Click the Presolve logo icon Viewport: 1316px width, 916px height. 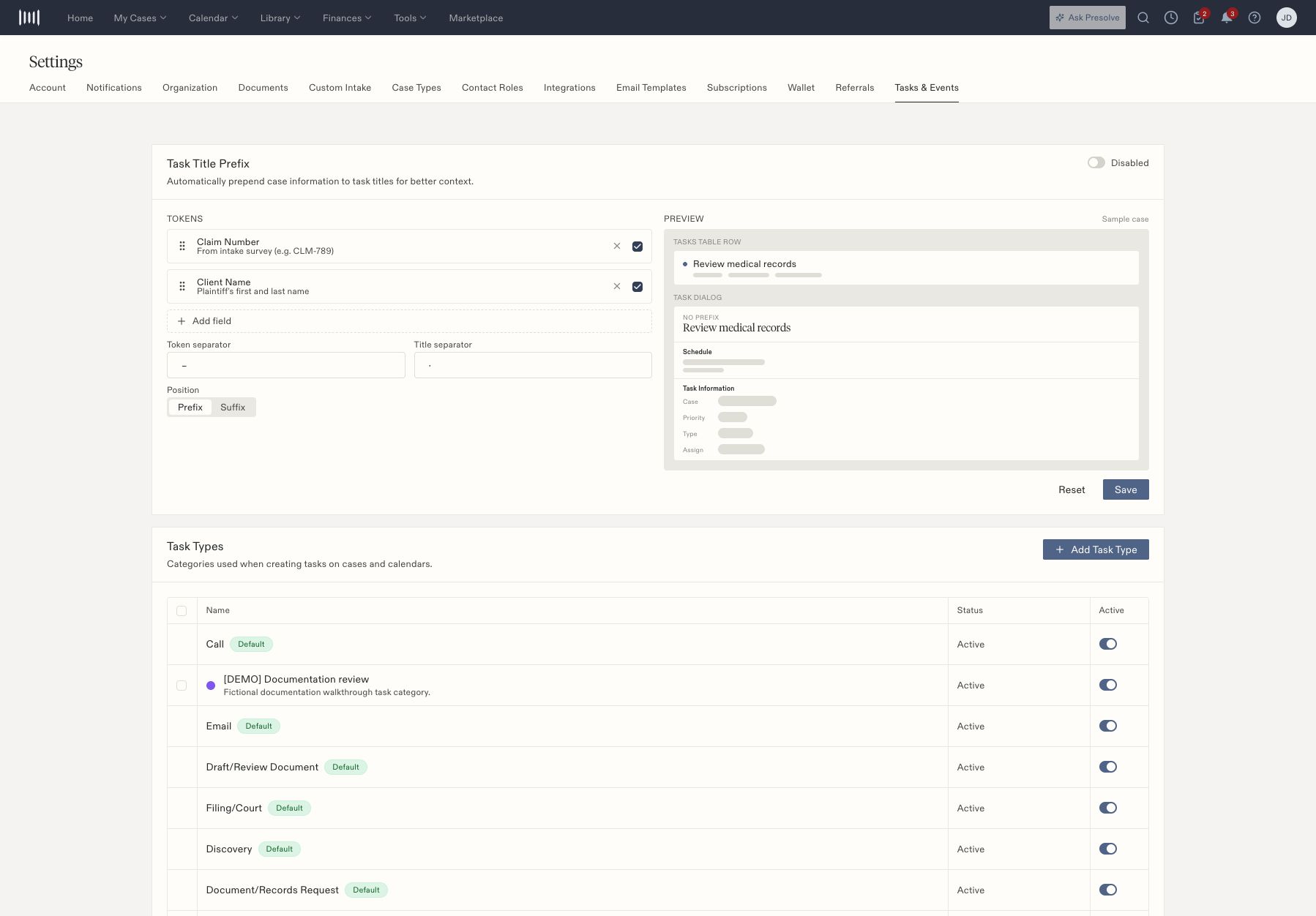[x=29, y=18]
